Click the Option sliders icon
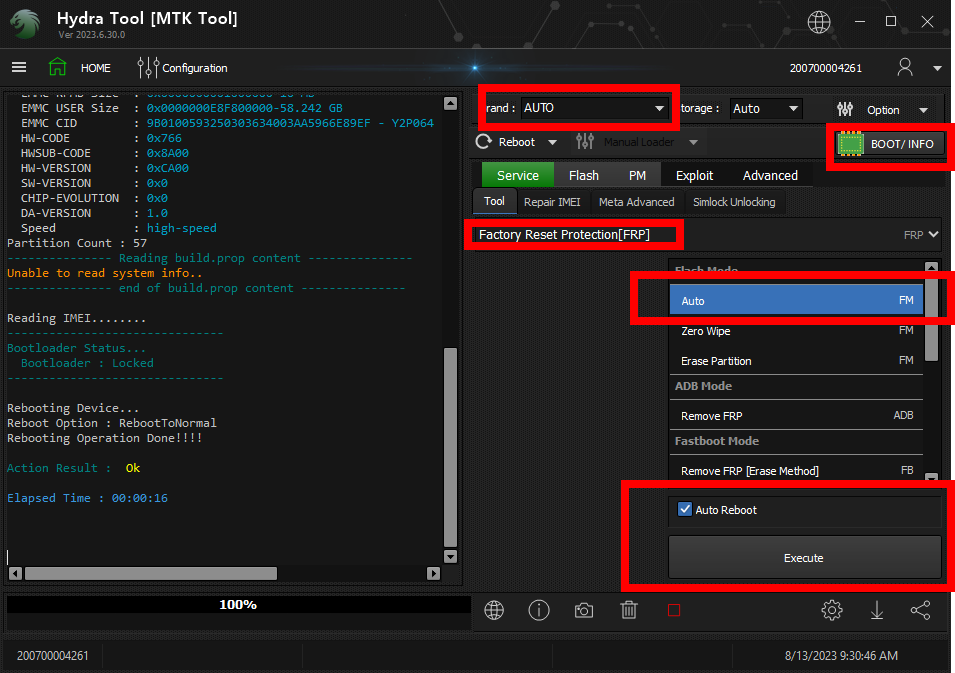This screenshot has width=955, height=673. coord(845,110)
